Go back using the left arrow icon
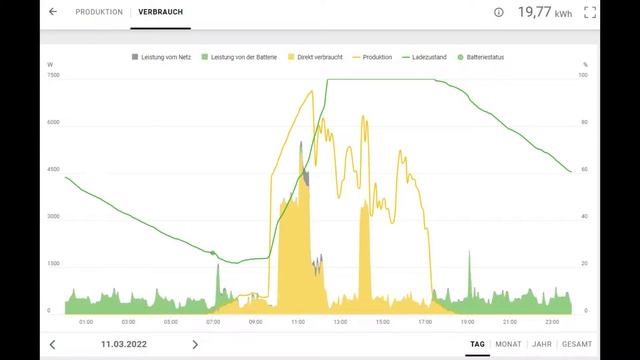This screenshot has height=360, width=640. 53,12
